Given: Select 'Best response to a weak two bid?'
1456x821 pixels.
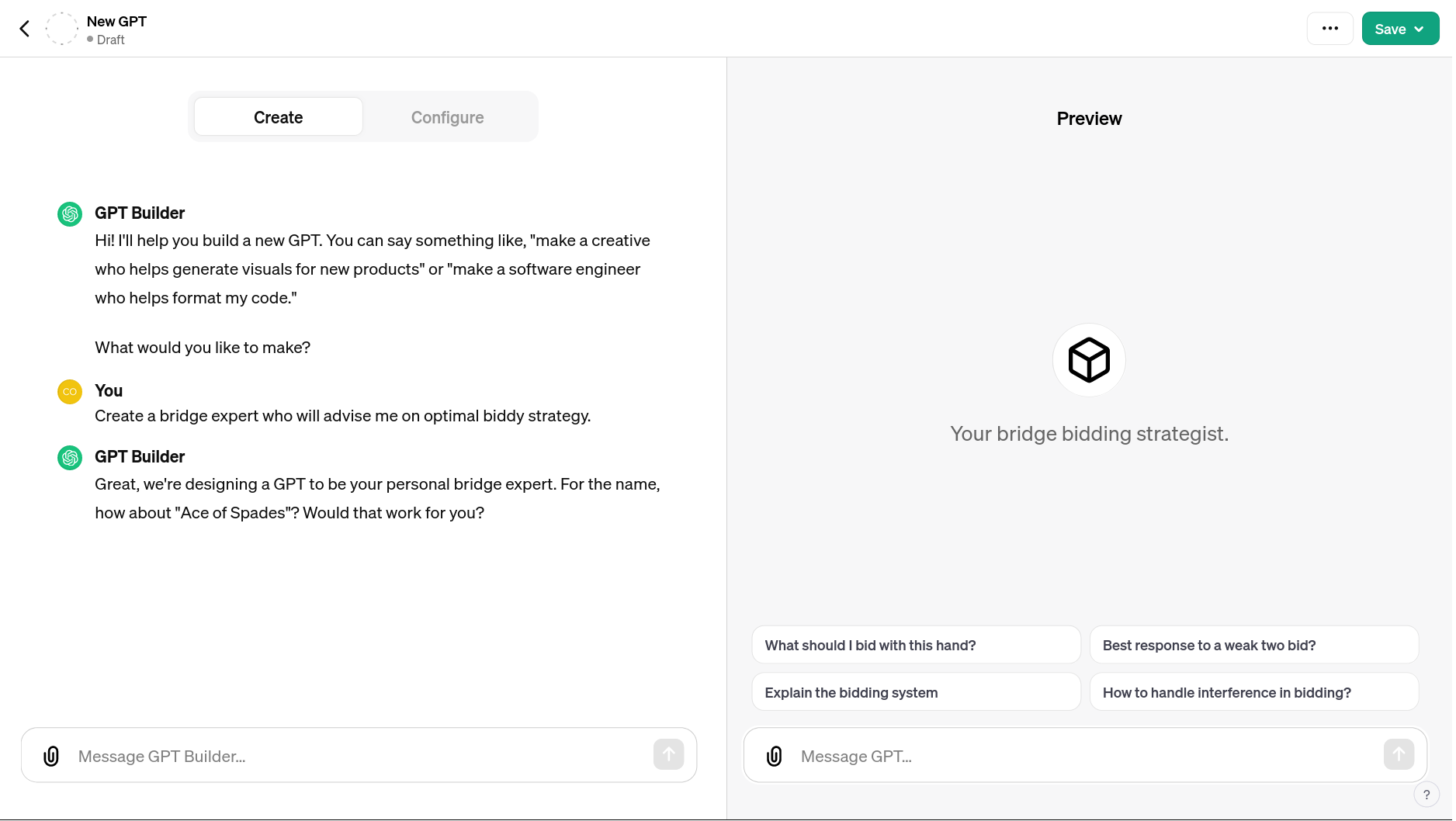Looking at the screenshot, I should (1253, 645).
